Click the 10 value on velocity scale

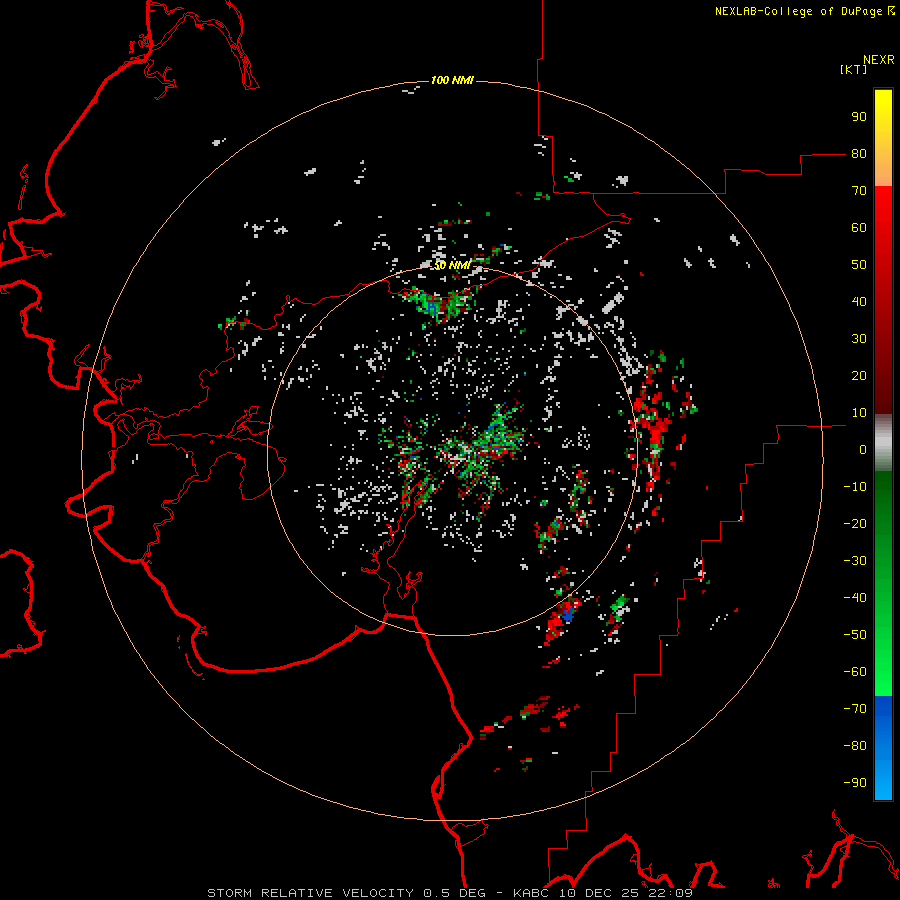pyautogui.click(x=859, y=413)
